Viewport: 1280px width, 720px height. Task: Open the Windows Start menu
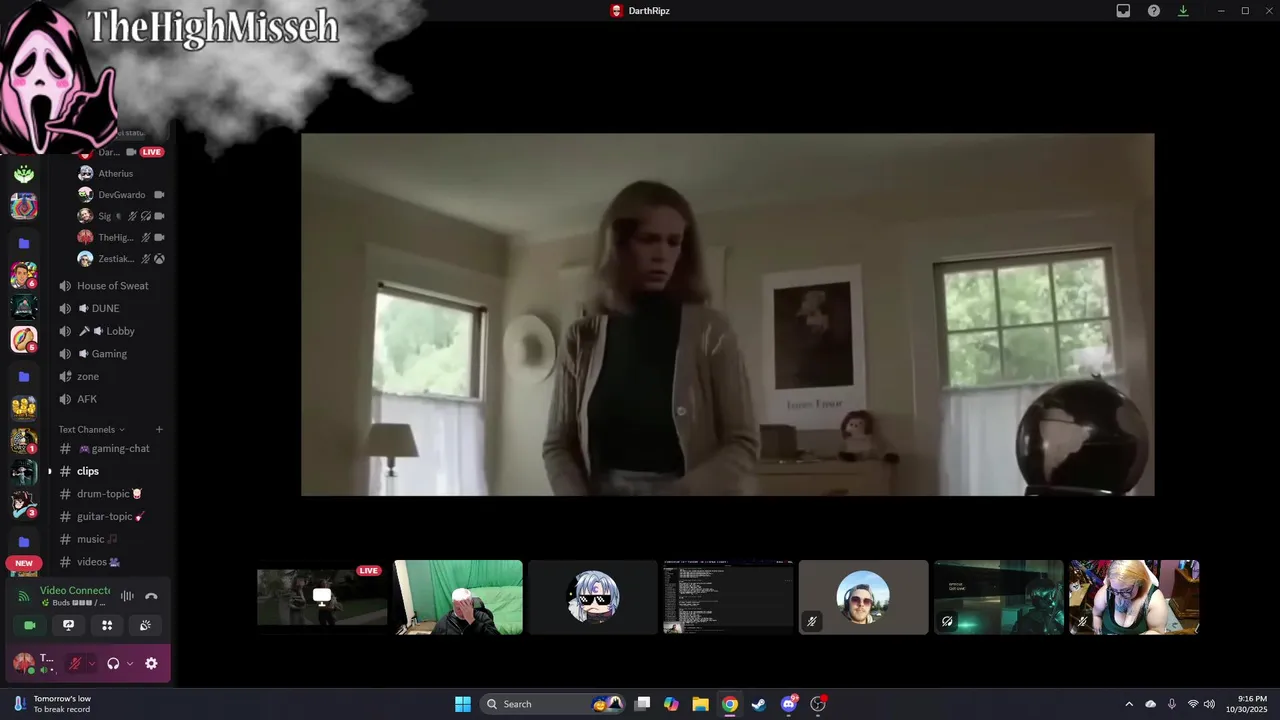click(463, 704)
